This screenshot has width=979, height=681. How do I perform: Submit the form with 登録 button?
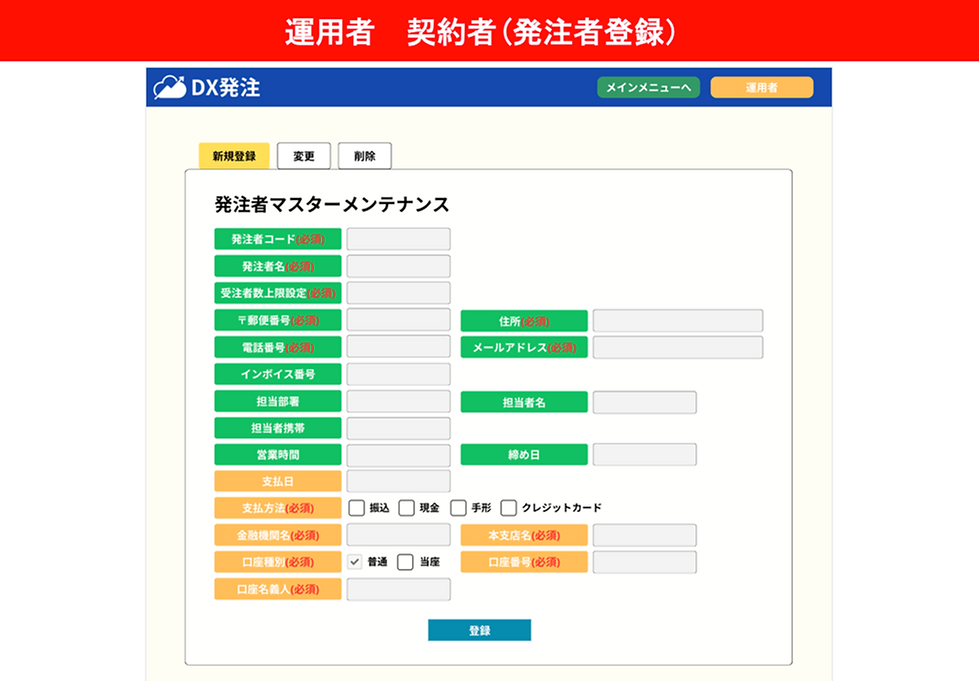pyautogui.click(x=480, y=630)
